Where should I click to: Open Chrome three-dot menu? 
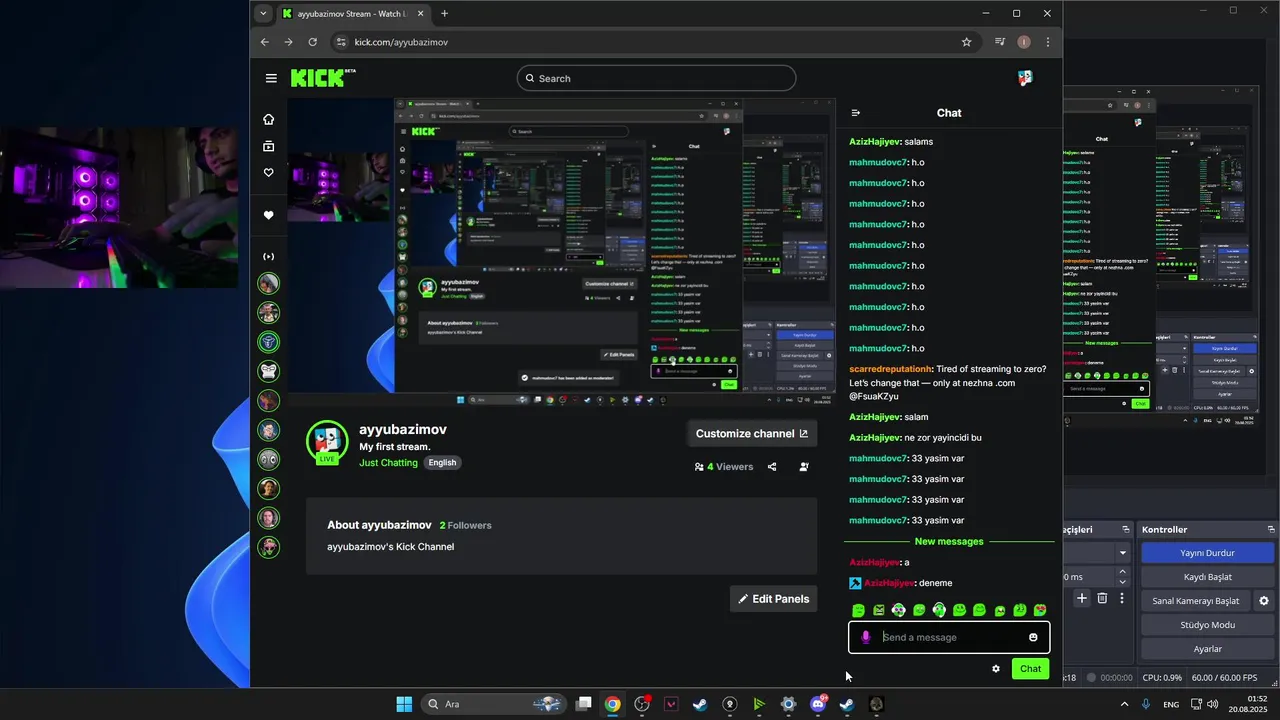click(1047, 42)
